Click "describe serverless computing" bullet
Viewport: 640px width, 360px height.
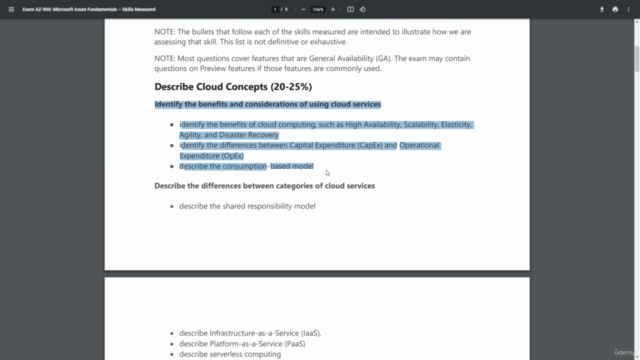click(x=230, y=354)
